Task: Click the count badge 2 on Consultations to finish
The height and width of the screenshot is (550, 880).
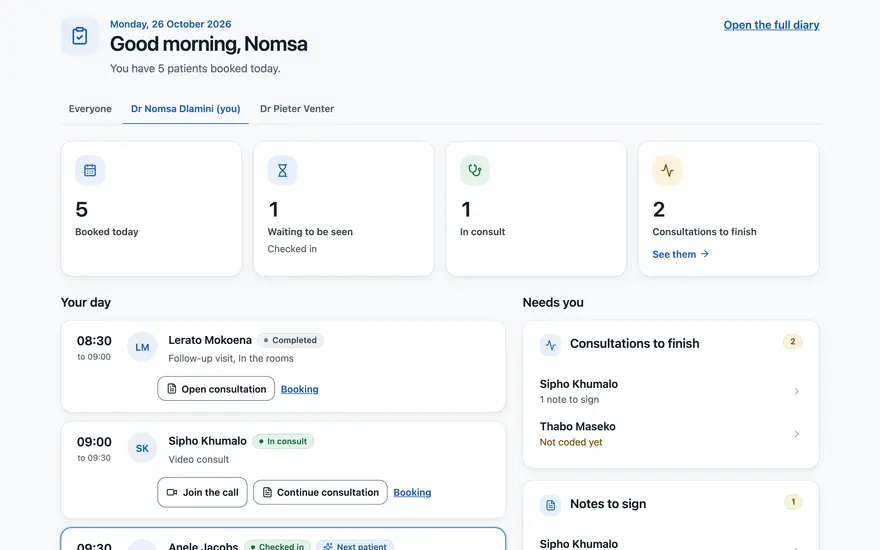Action: [792, 342]
